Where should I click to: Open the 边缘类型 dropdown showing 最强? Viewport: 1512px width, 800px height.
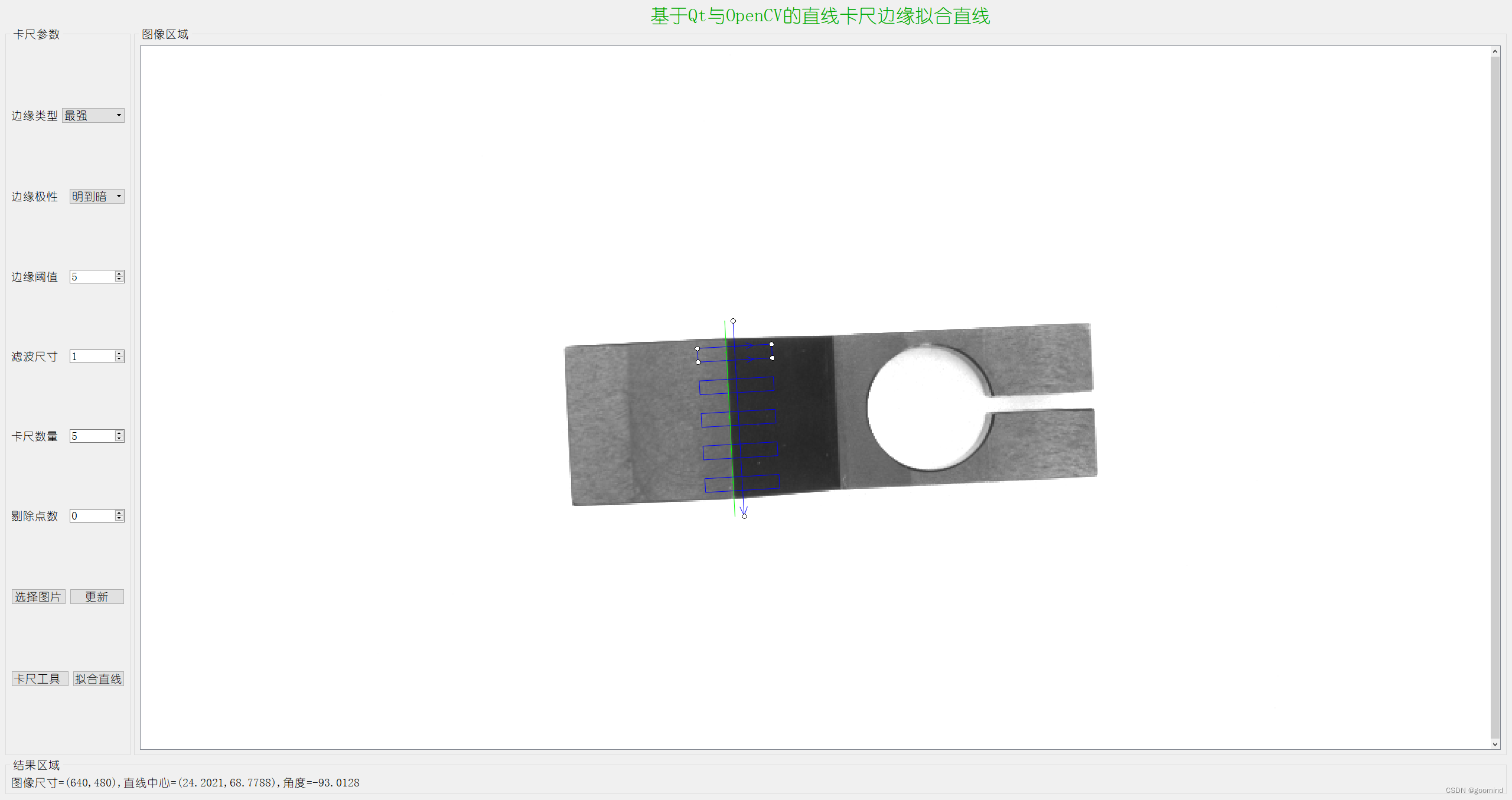click(93, 115)
